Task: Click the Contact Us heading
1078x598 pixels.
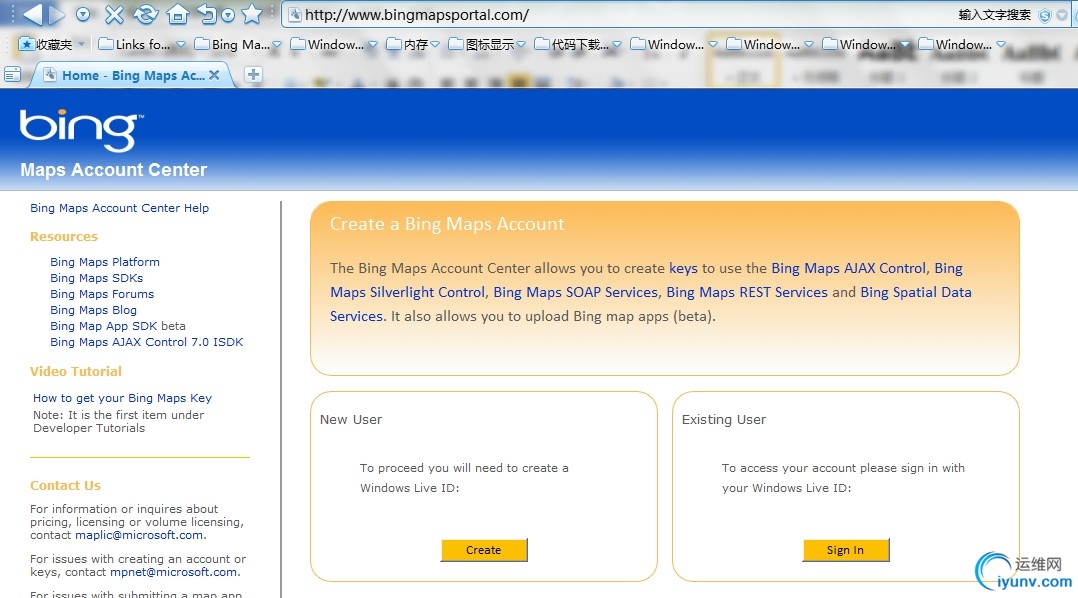Action: pos(65,485)
